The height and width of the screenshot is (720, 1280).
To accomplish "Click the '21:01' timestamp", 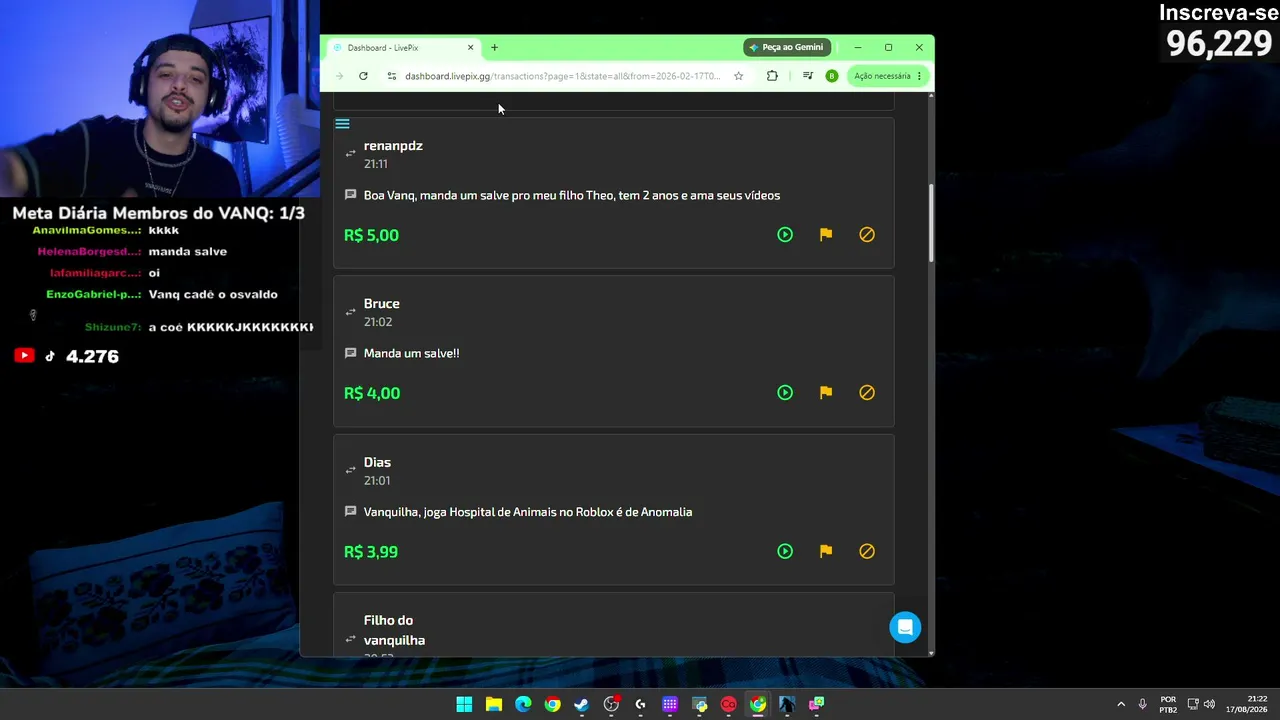I will pyautogui.click(x=377, y=480).
